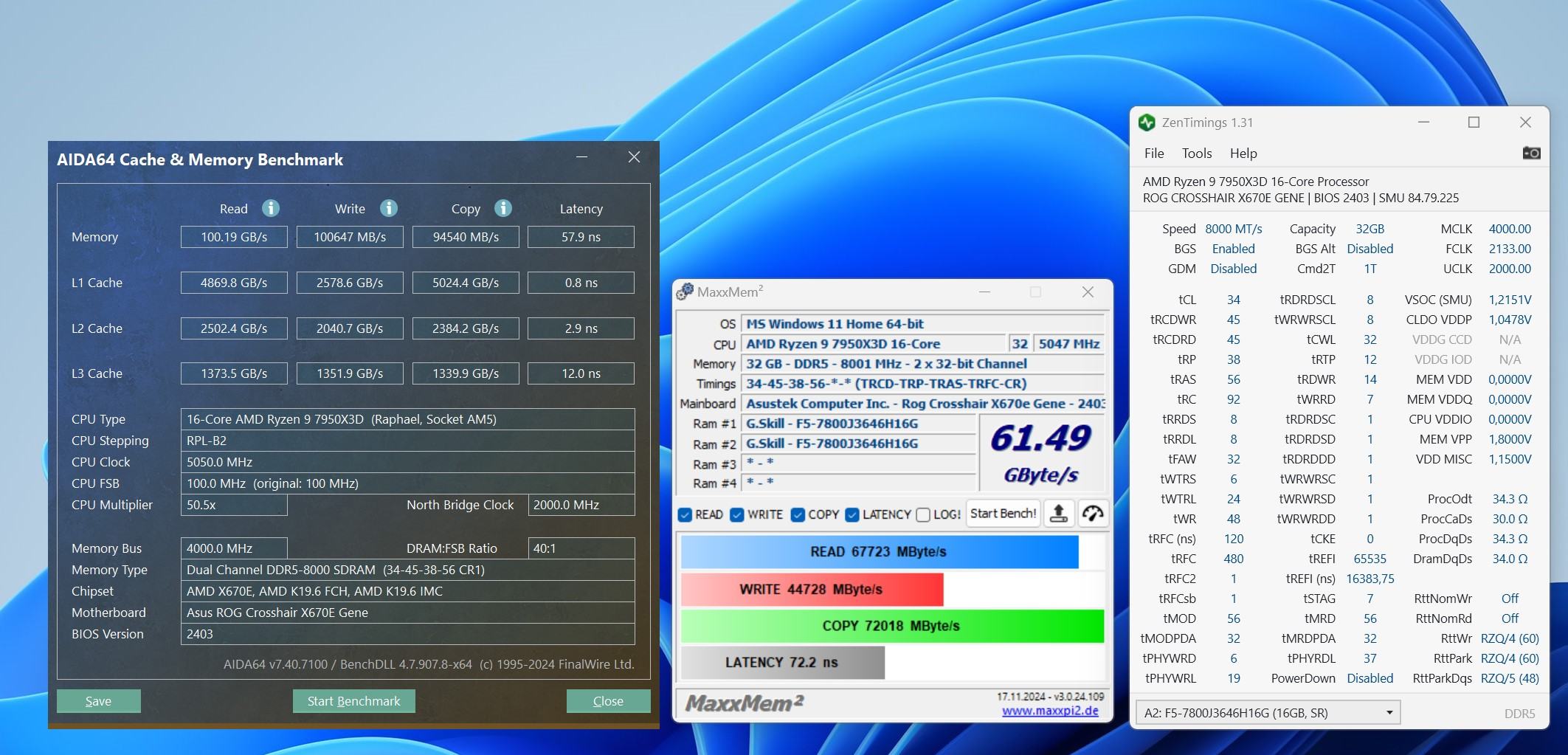This screenshot has height=755, width=1568.
Task: Toggle the LATENCY checkbox in MaxxMem
Action: coord(852,514)
